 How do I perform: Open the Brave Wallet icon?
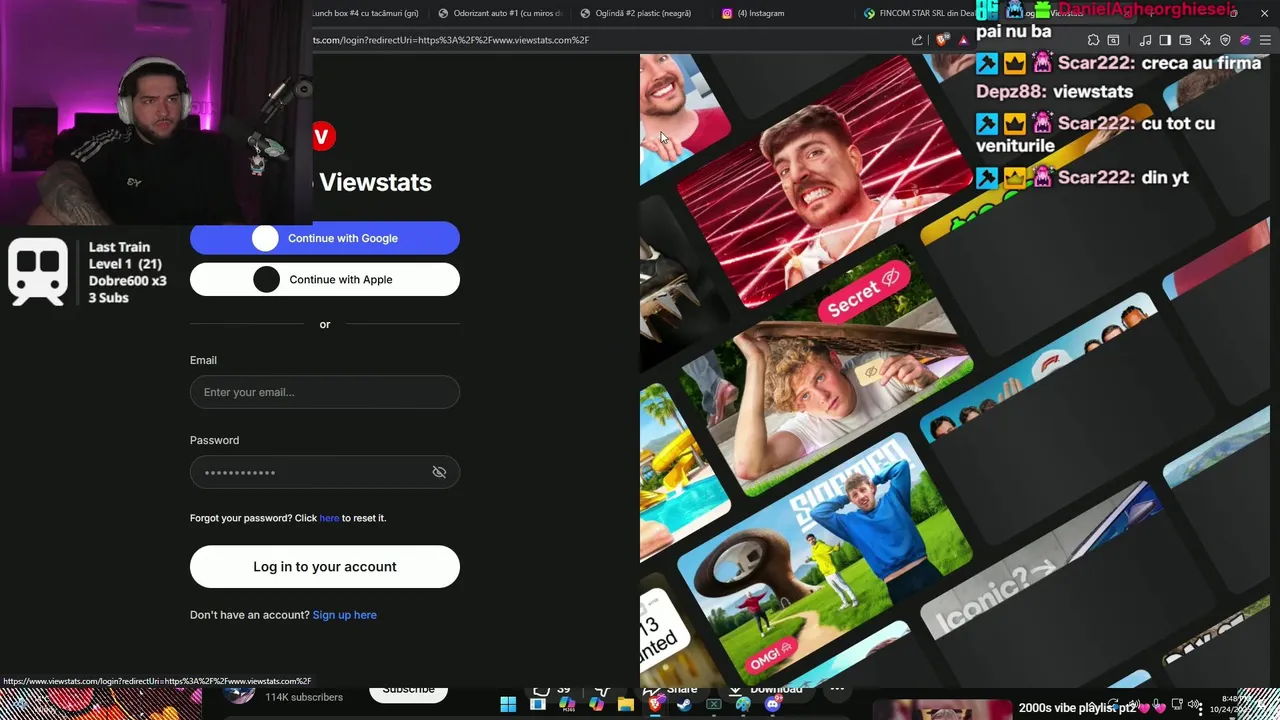point(1185,40)
